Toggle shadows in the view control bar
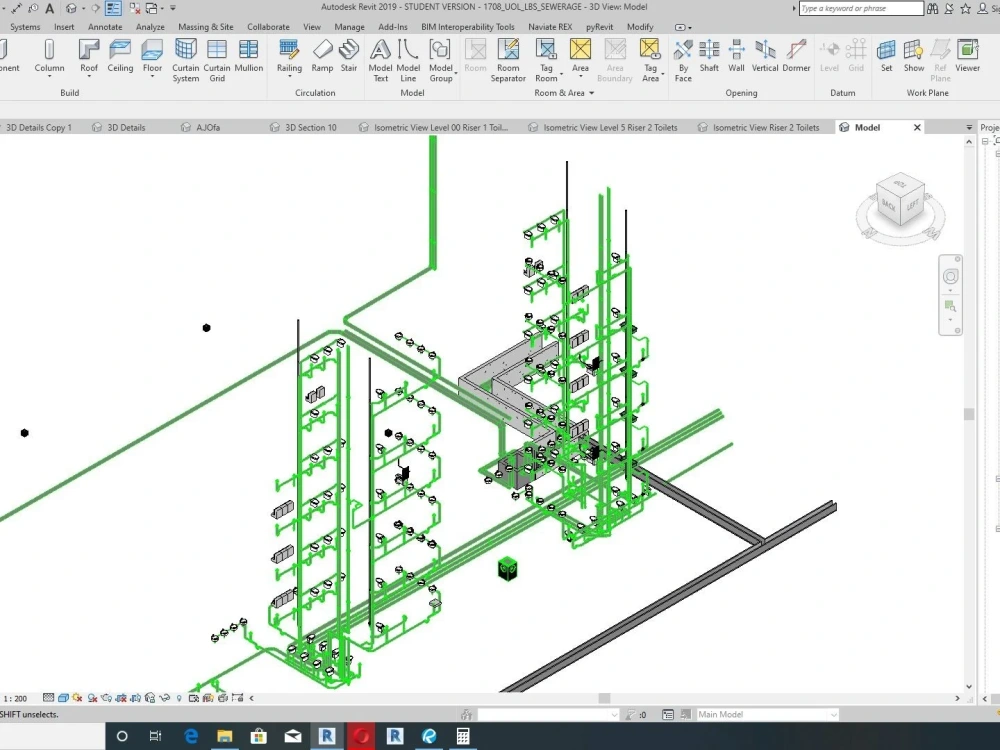This screenshot has width=1000, height=750. tap(92, 697)
